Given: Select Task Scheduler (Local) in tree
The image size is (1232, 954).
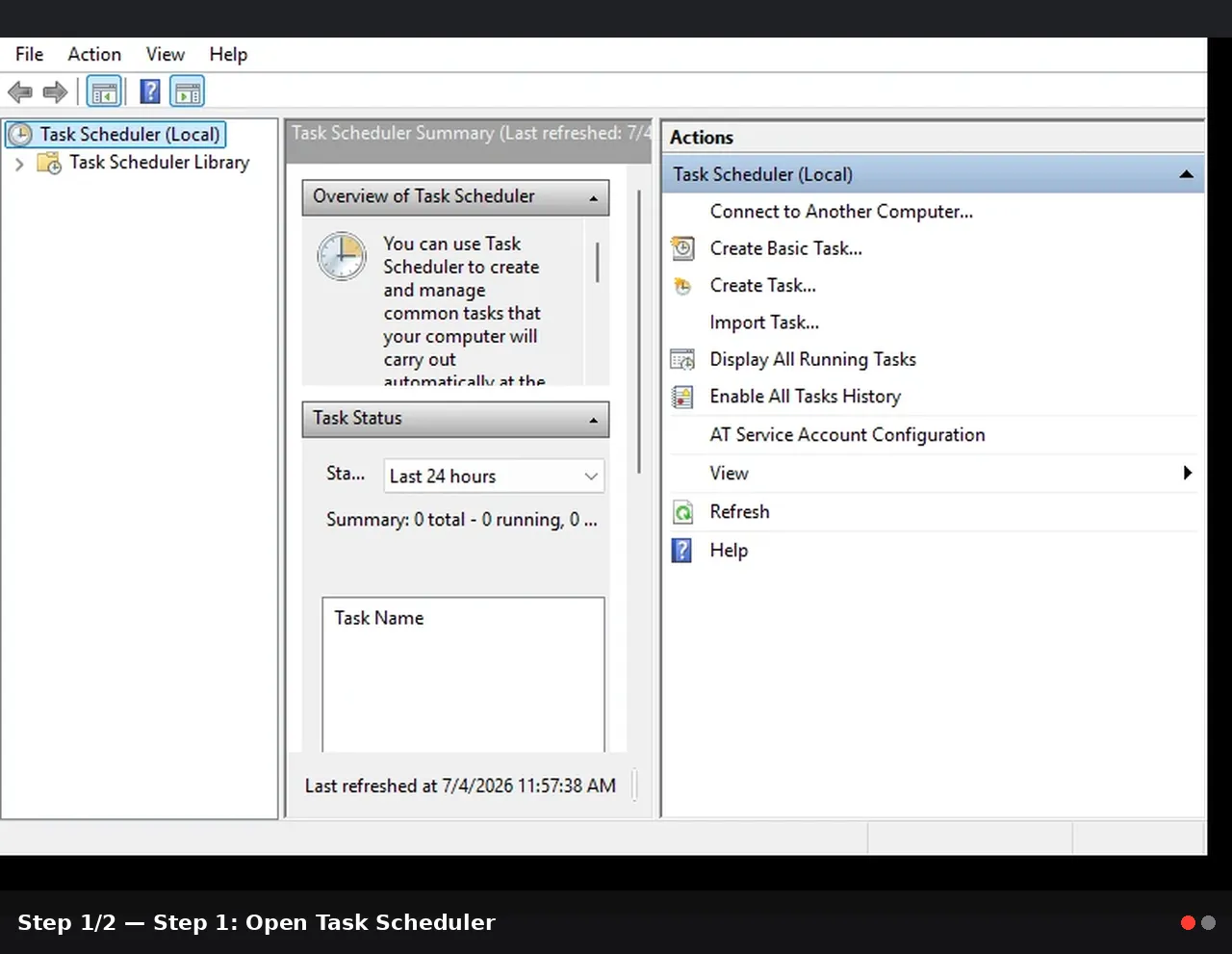Looking at the screenshot, I should [x=130, y=135].
